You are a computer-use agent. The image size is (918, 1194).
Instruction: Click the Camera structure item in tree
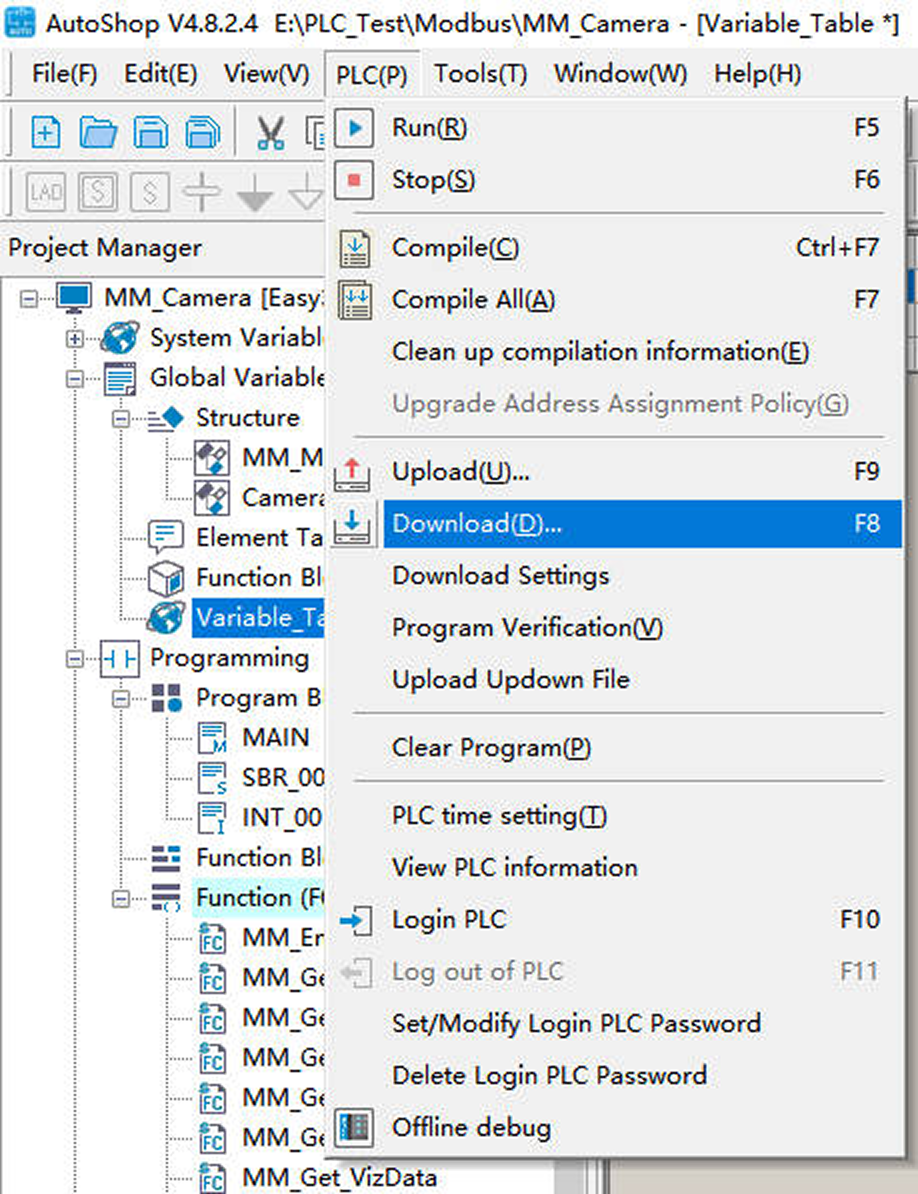tap(282, 498)
